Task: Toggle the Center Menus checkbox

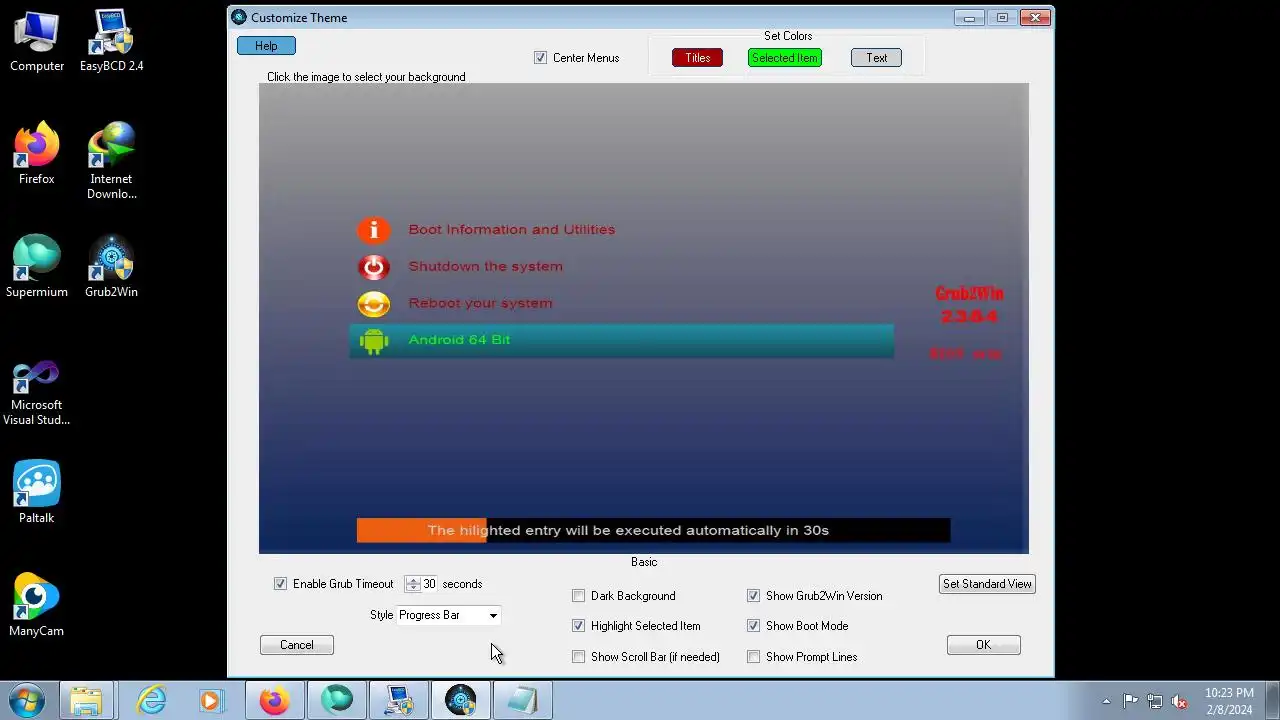Action: click(541, 58)
